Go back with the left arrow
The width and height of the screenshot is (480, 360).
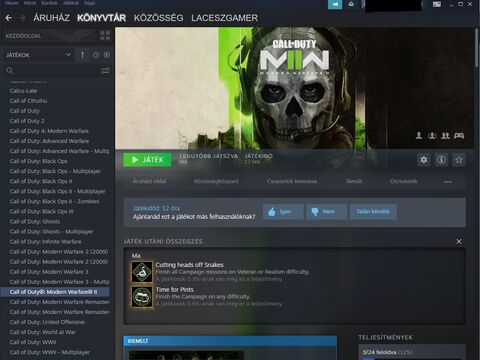(9, 18)
